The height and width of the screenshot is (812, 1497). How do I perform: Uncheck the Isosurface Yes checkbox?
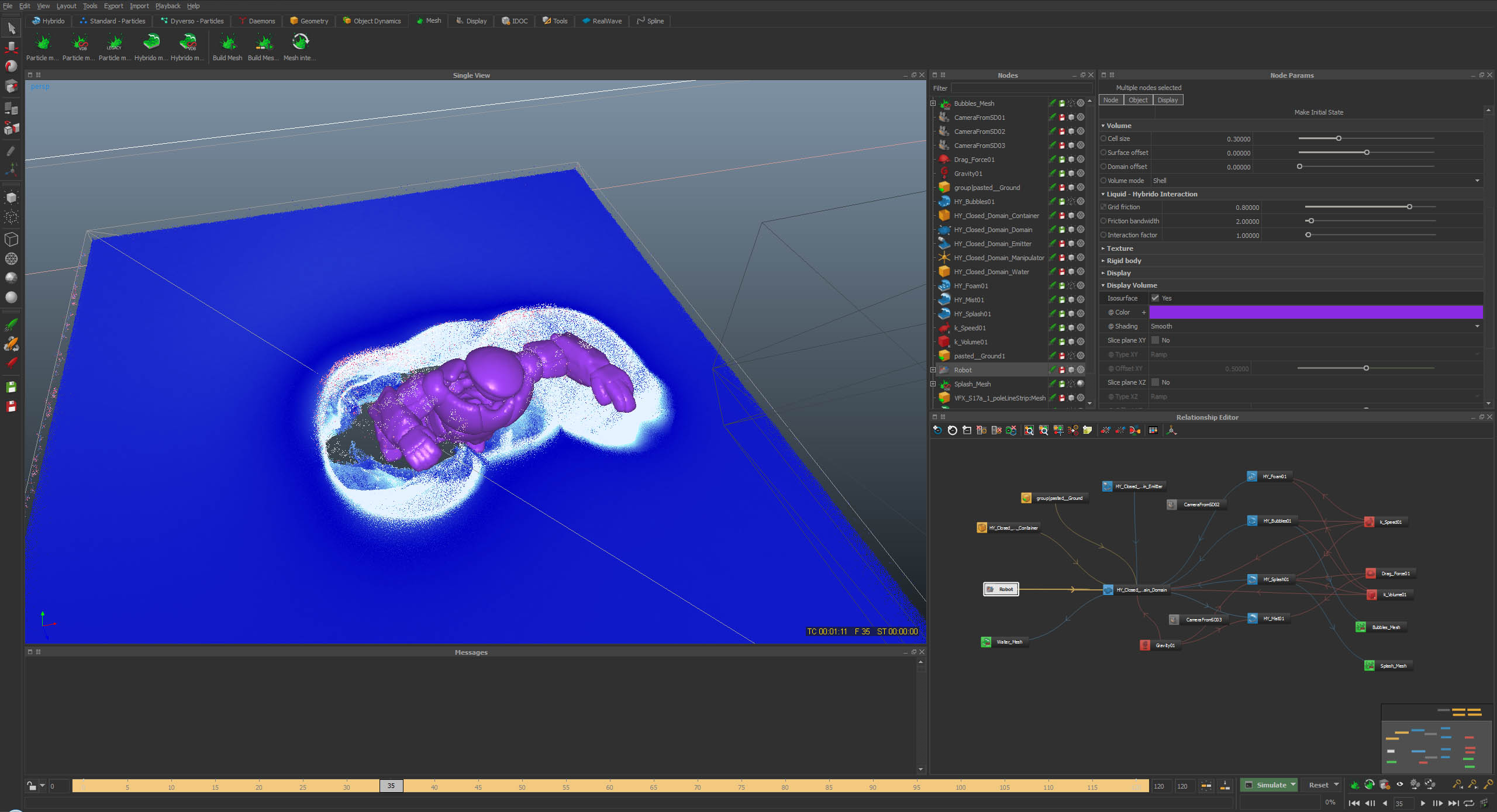(x=1155, y=298)
